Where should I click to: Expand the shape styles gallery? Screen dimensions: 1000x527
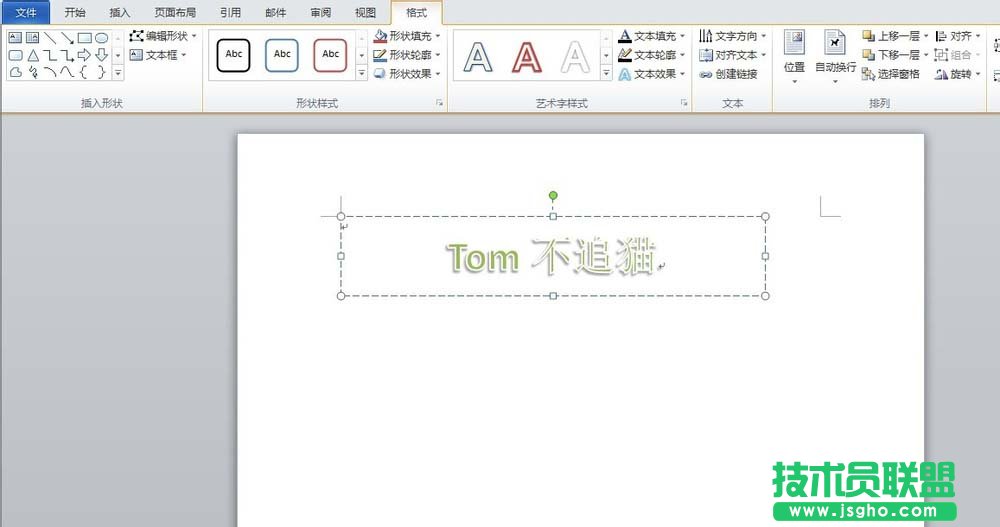point(362,73)
